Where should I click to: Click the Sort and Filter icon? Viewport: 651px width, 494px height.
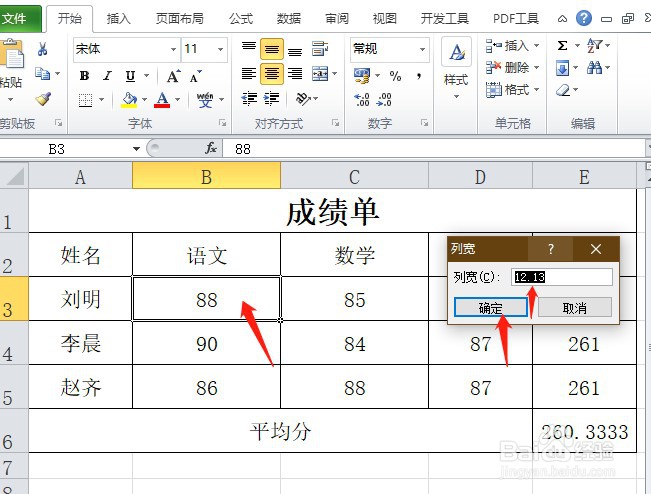[x=595, y=45]
